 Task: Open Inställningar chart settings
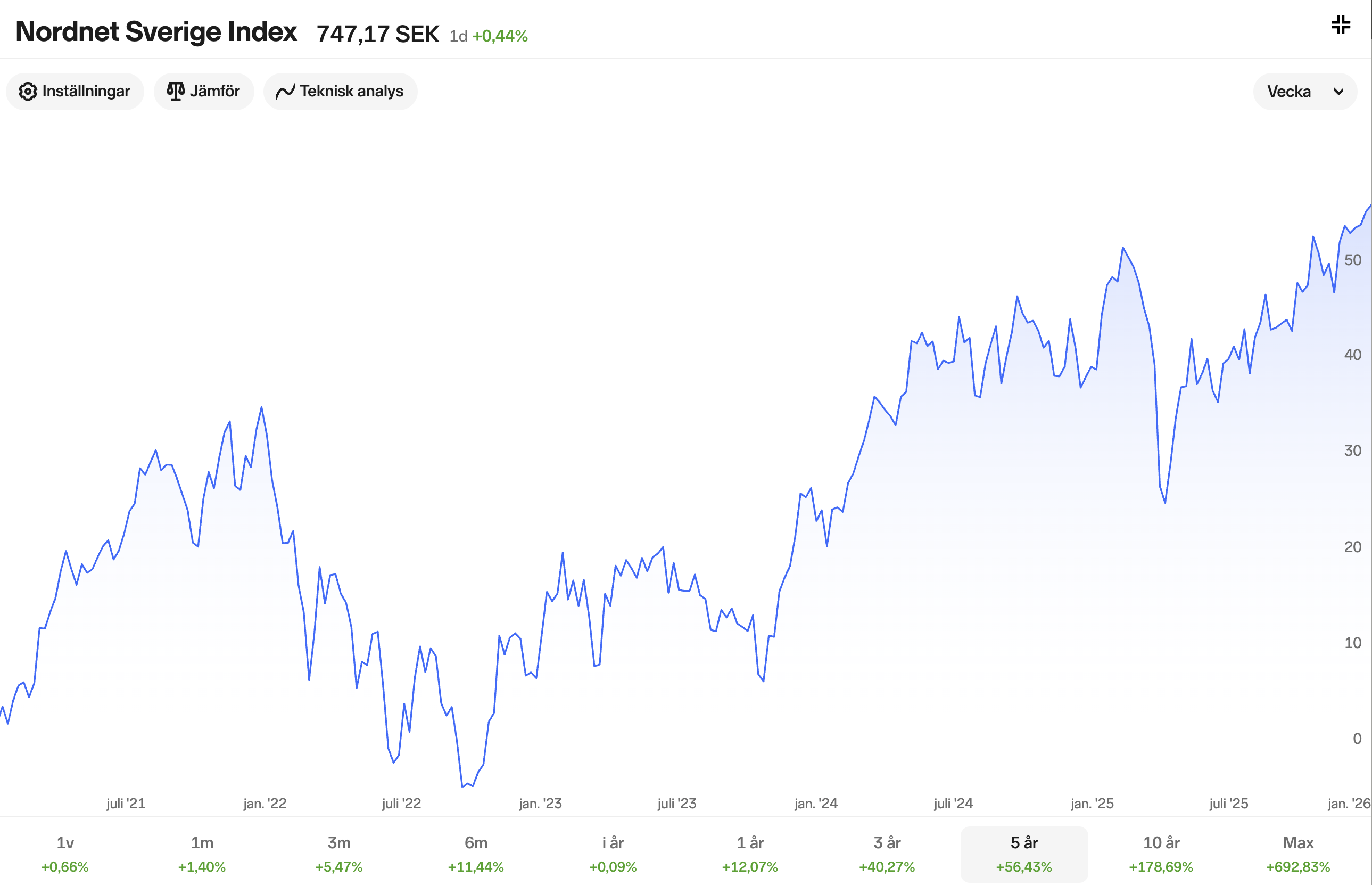tap(75, 92)
